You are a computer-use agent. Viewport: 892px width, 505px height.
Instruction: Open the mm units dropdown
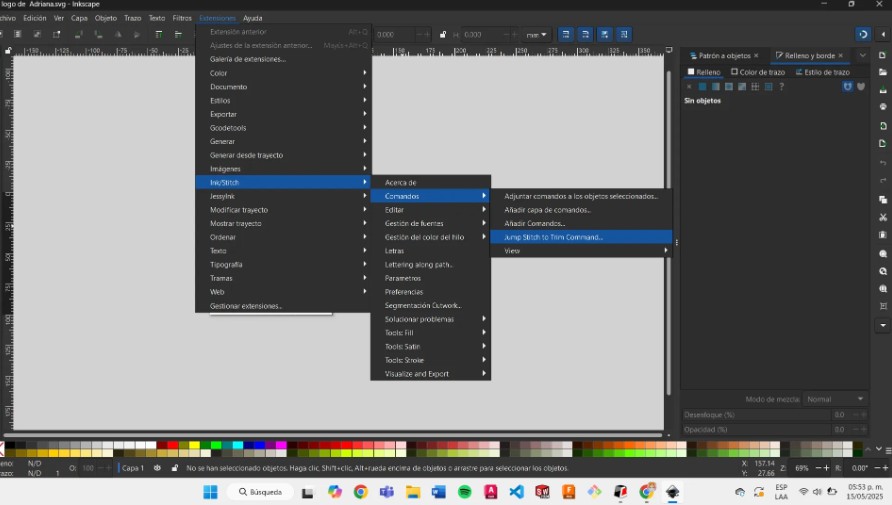point(536,35)
